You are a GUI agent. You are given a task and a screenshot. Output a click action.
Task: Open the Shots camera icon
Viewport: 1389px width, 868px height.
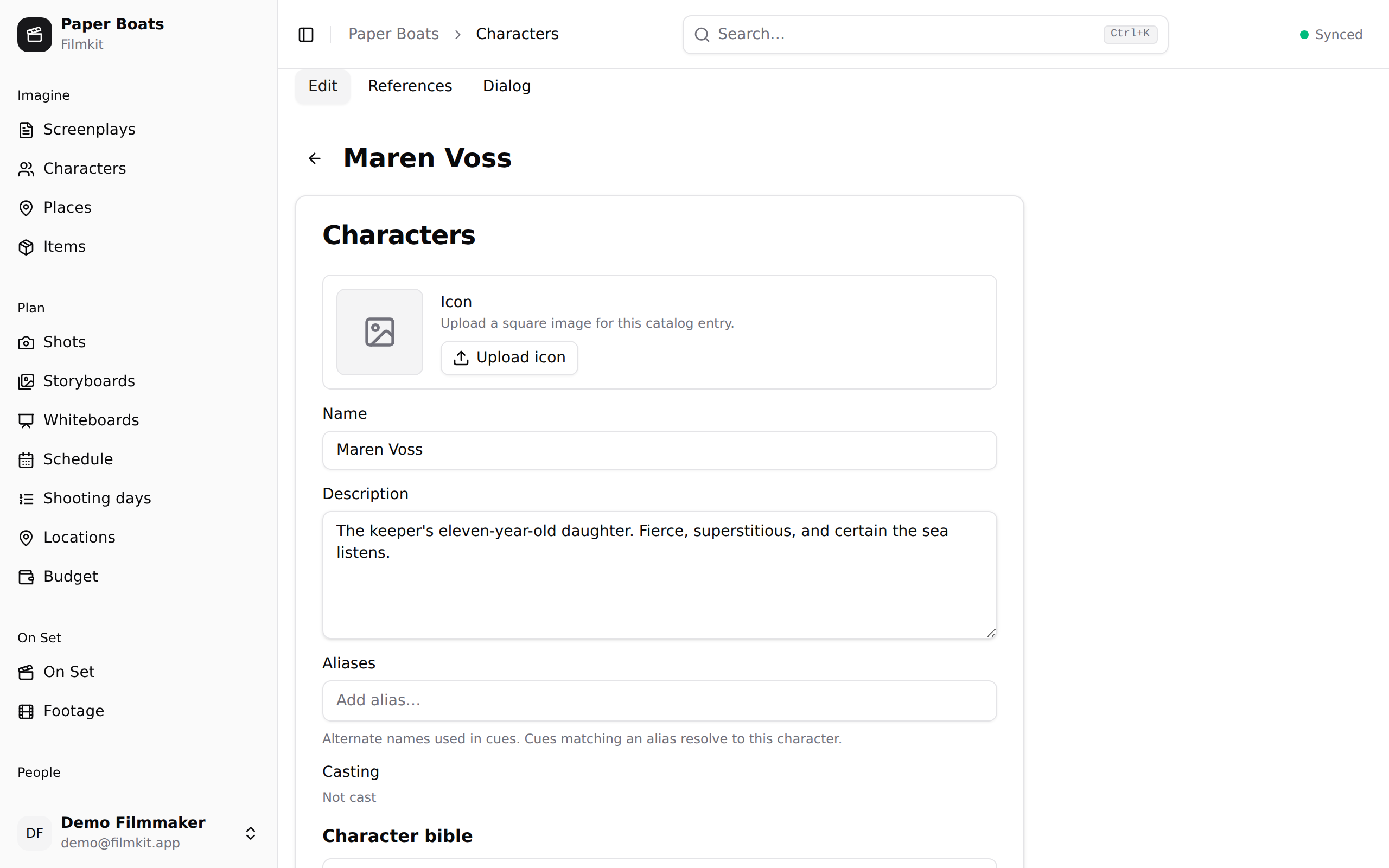point(26,343)
